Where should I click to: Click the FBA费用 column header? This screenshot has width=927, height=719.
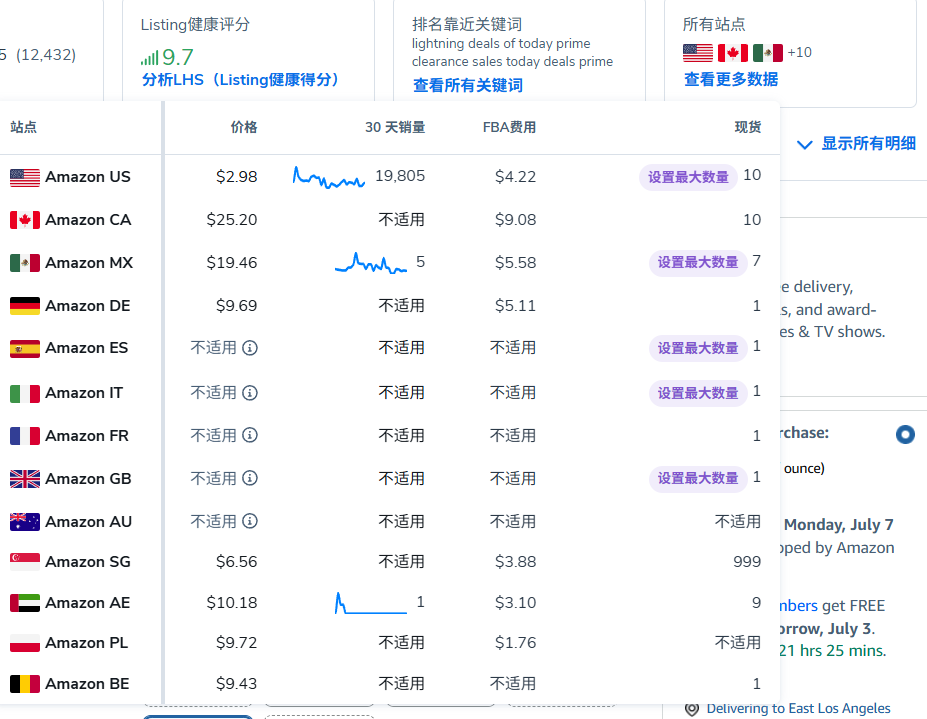[509, 127]
